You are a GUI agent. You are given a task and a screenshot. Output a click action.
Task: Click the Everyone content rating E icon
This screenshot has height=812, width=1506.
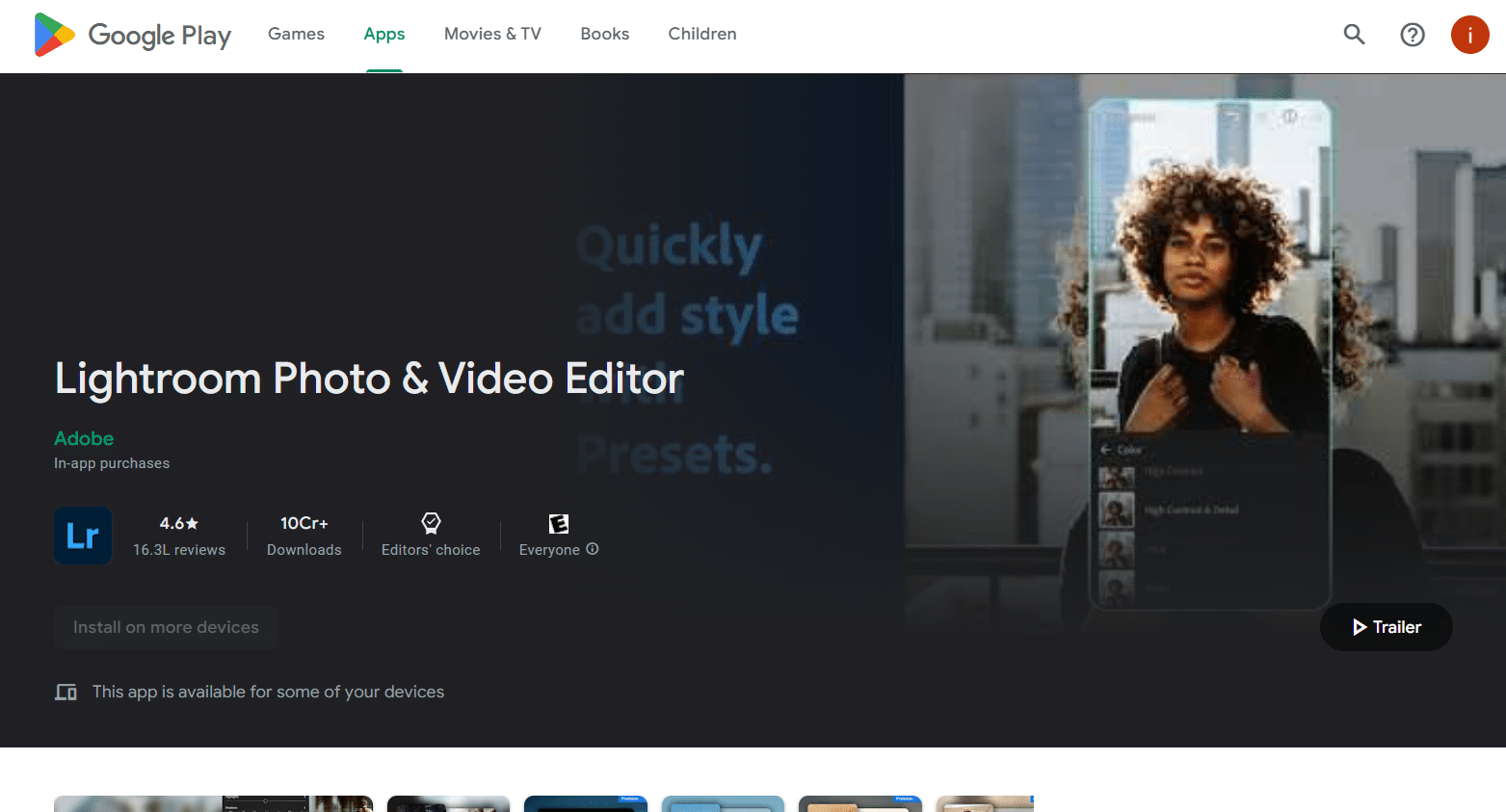click(x=559, y=523)
